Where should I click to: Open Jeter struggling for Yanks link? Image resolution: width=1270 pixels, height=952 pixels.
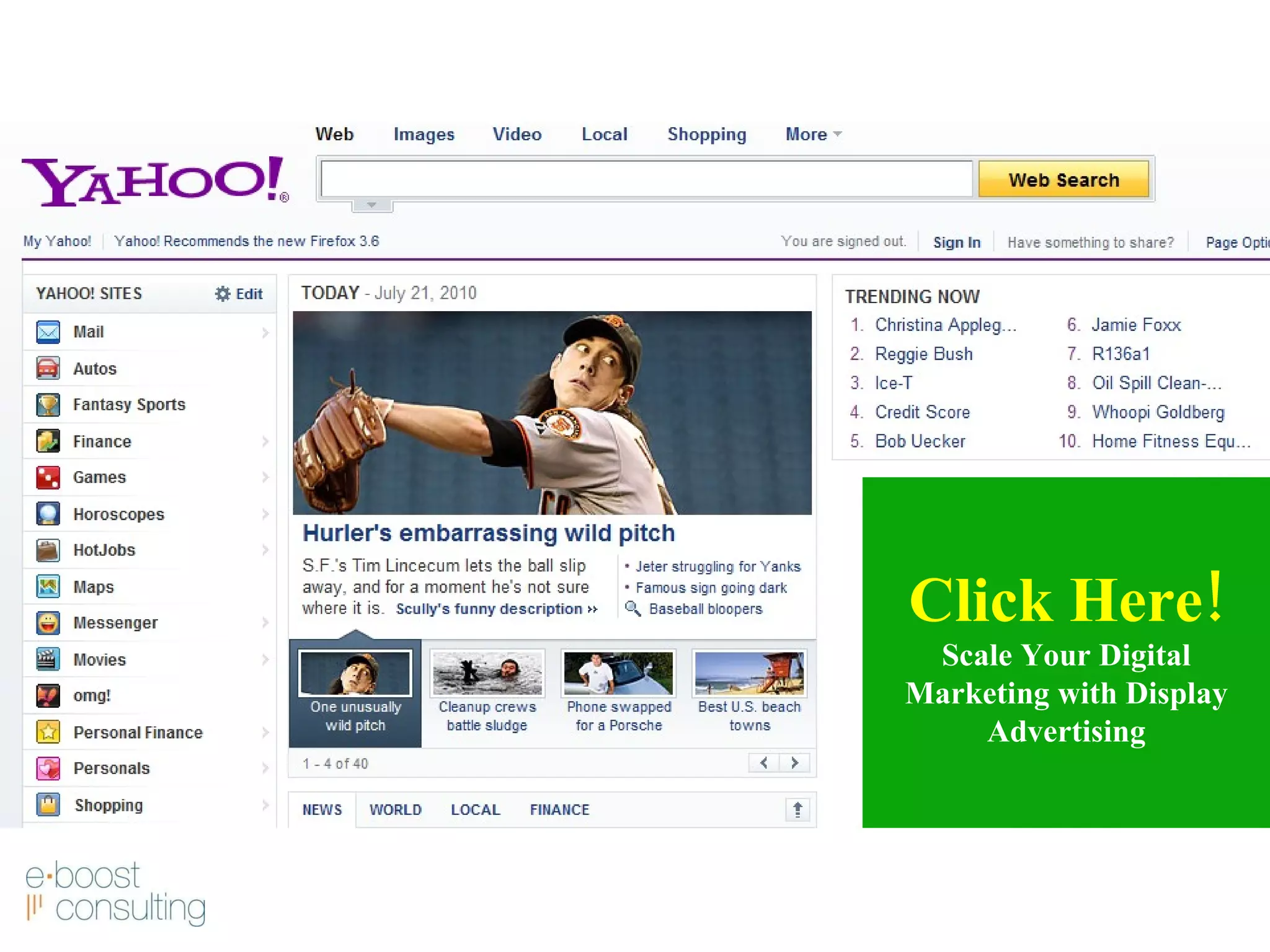tap(718, 566)
